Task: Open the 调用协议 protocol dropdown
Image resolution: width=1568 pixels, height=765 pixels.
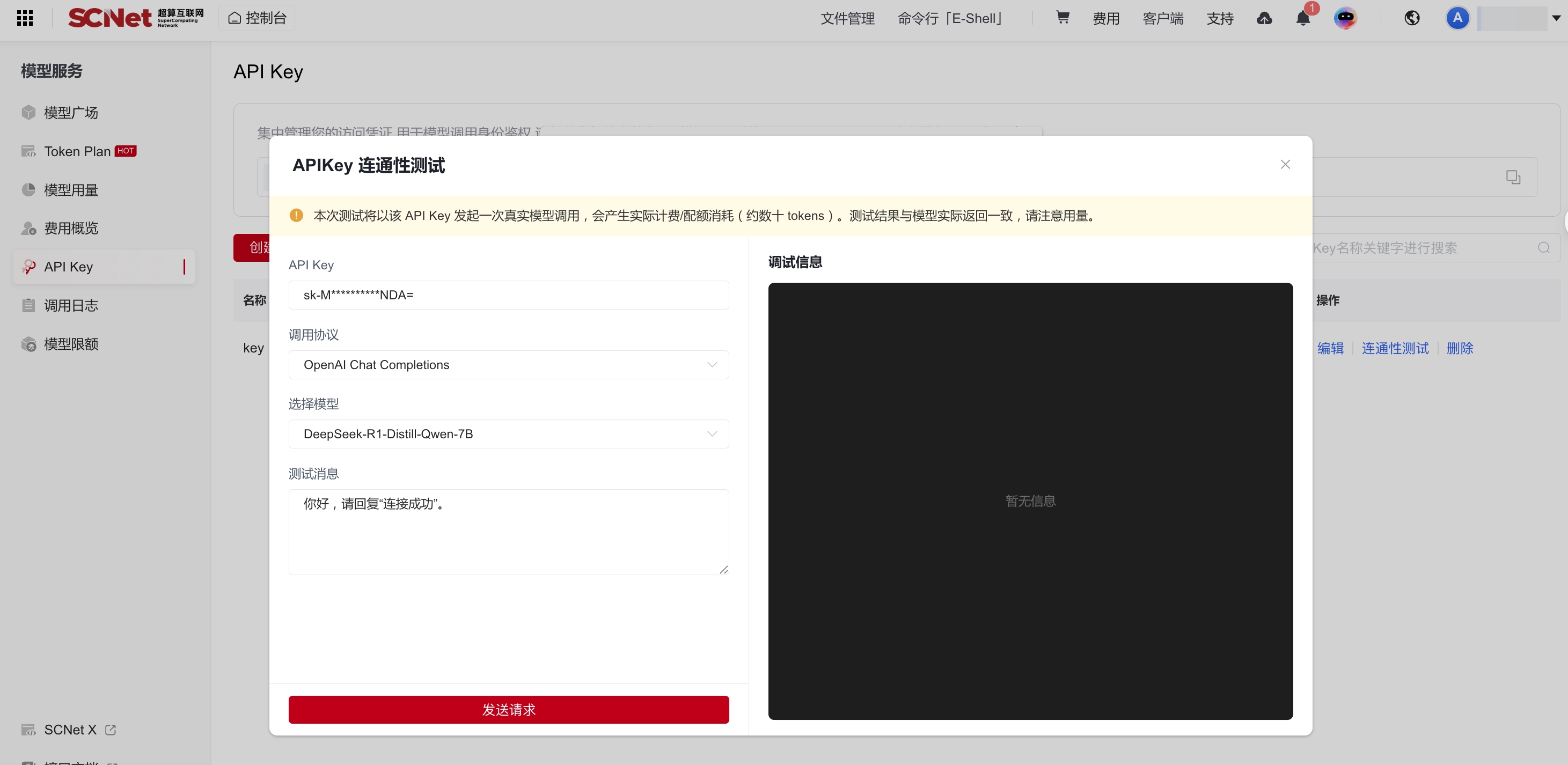Action: point(508,365)
